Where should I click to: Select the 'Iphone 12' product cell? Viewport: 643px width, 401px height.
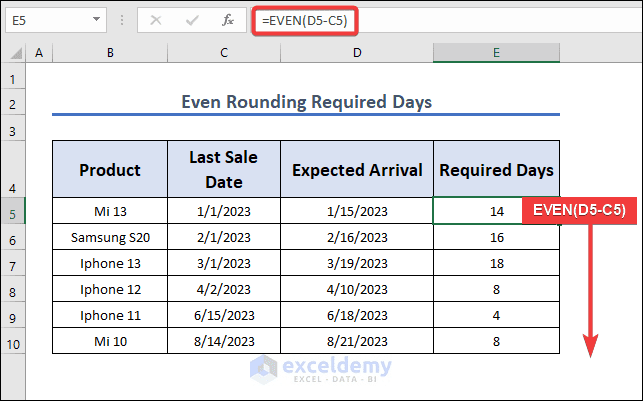point(110,289)
